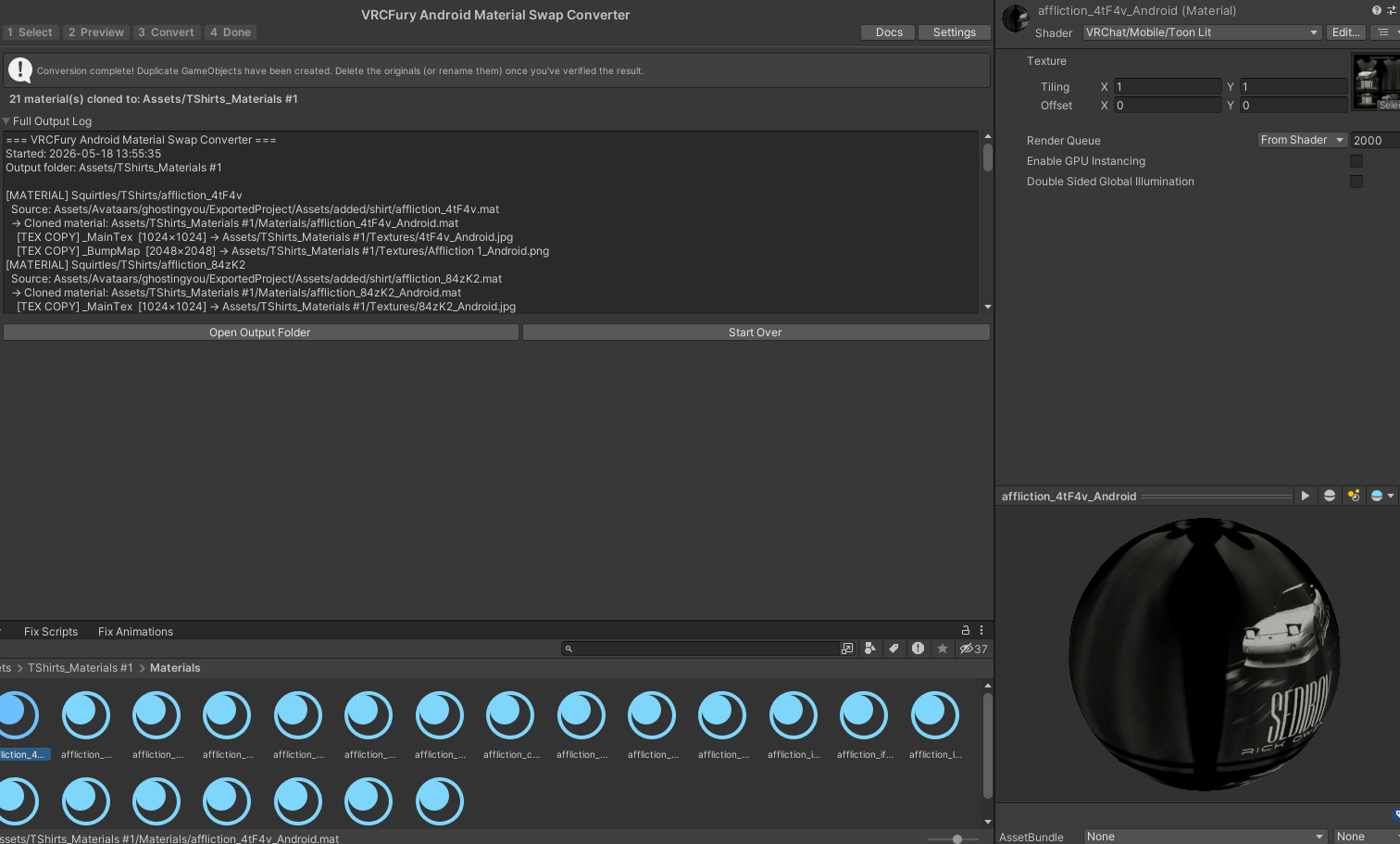Click Search by Label tag icon
Image resolution: width=1400 pixels, height=844 pixels.
[894, 649]
